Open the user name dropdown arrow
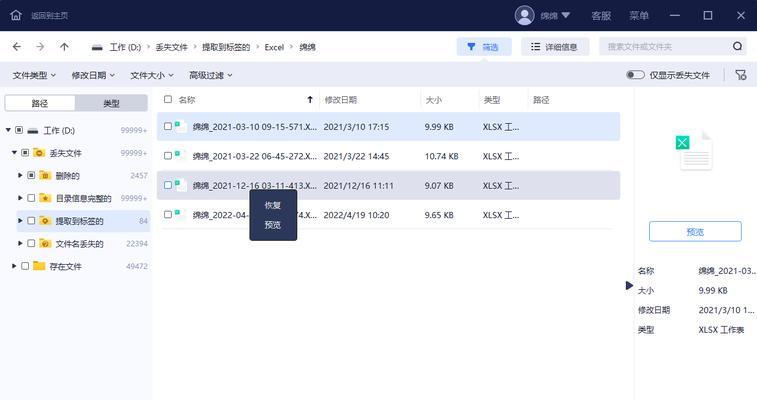 [566, 15]
